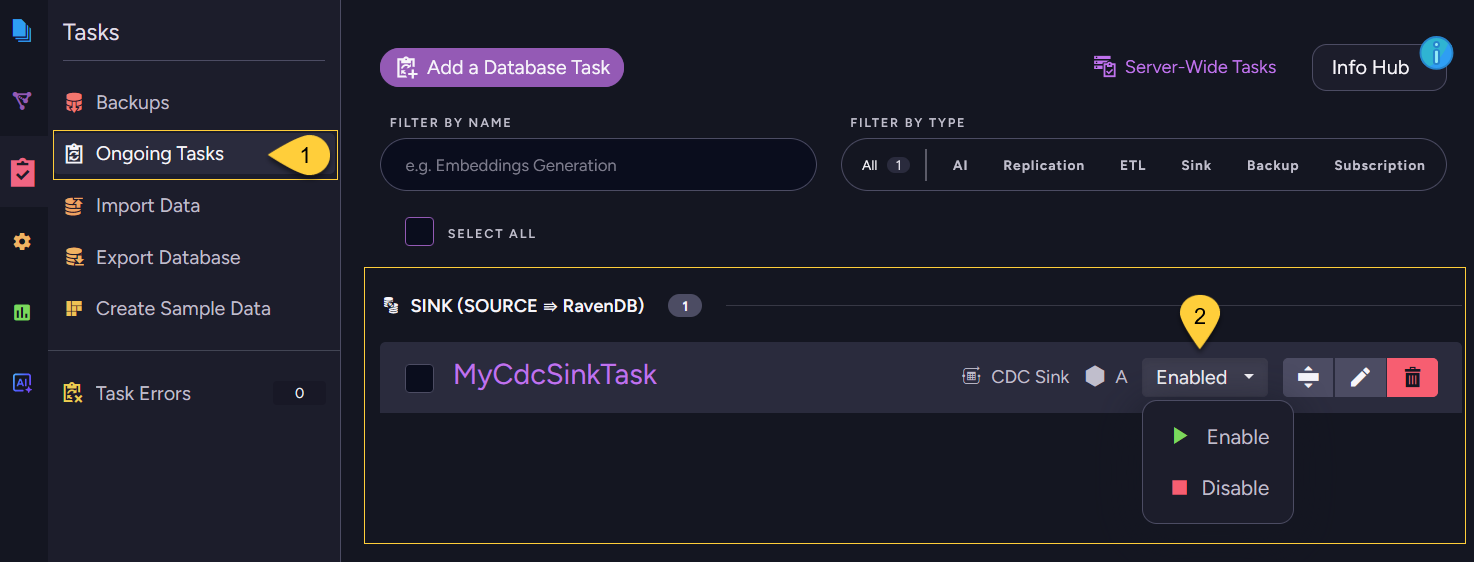This screenshot has width=1474, height=562.
Task: Click the Export Database icon
Action: click(x=74, y=258)
